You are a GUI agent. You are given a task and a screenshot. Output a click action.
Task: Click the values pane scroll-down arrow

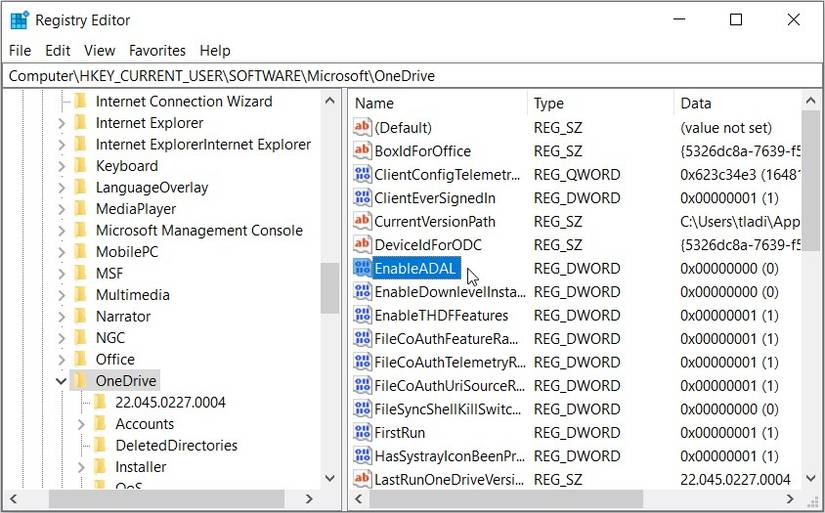point(810,478)
